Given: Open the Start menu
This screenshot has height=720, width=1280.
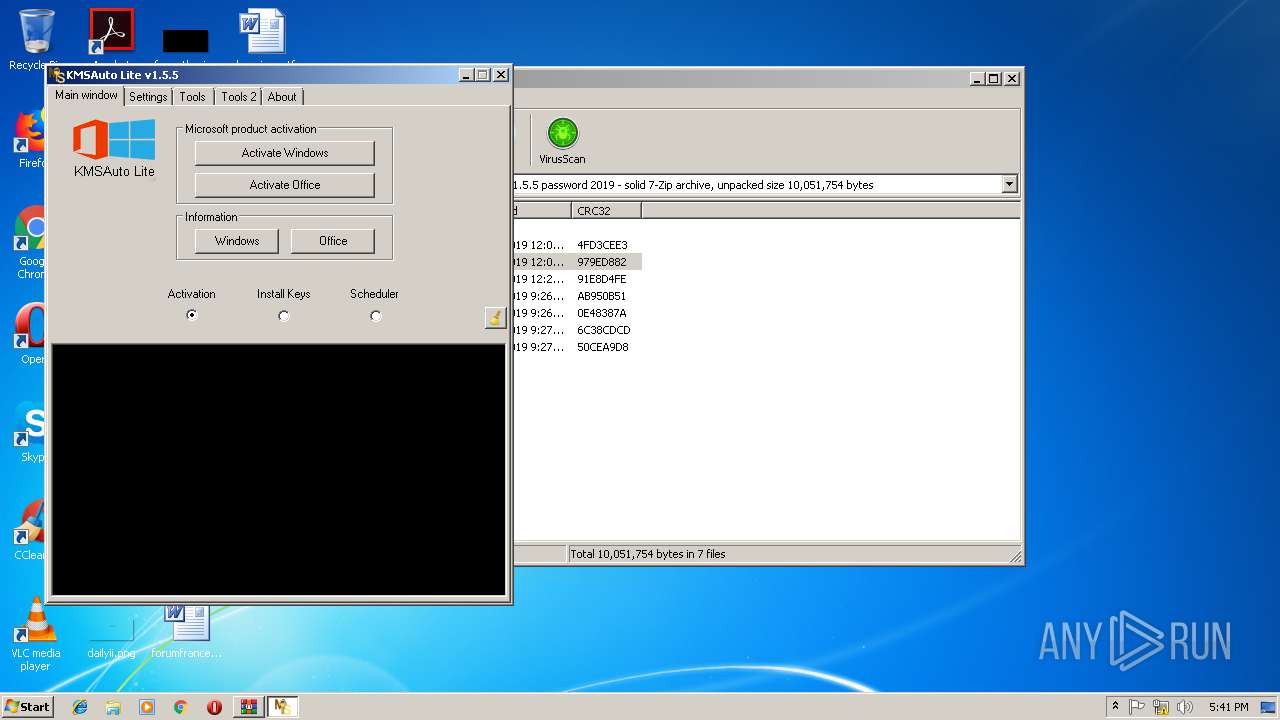Looking at the screenshot, I should pos(27,707).
